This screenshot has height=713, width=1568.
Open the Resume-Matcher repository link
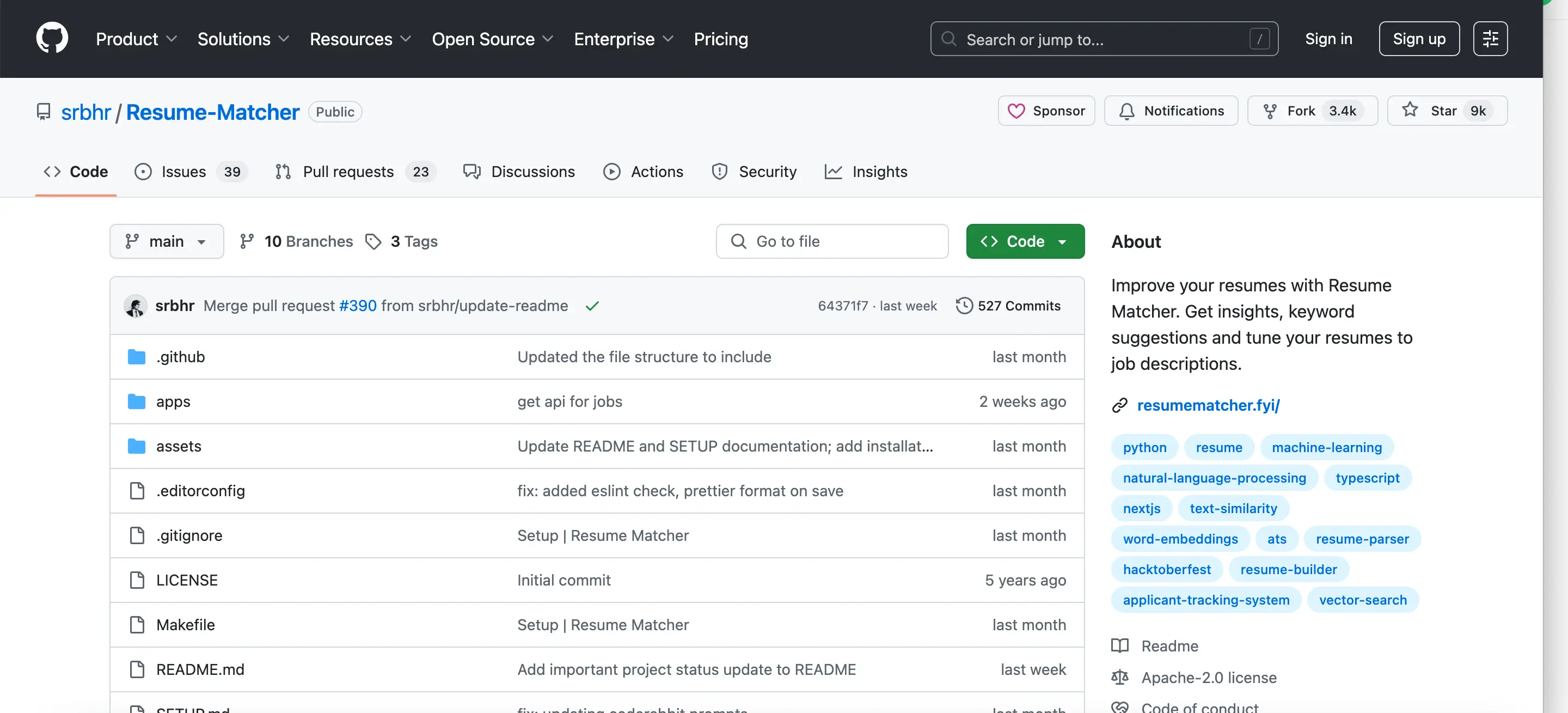pos(212,112)
